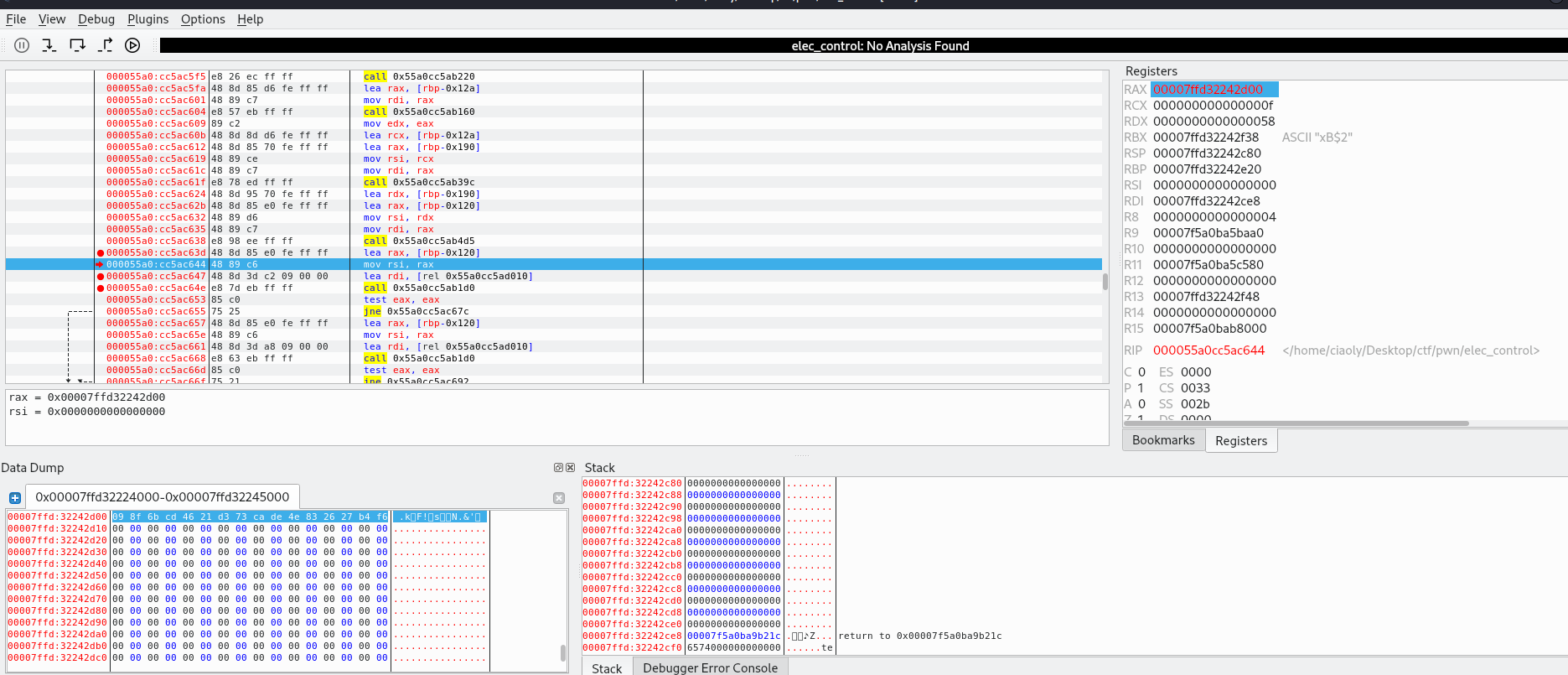Select the 'return to 0x00007f5a0ba9b21c' stack comment
The height and width of the screenshot is (675, 1568).
[x=920, y=636]
